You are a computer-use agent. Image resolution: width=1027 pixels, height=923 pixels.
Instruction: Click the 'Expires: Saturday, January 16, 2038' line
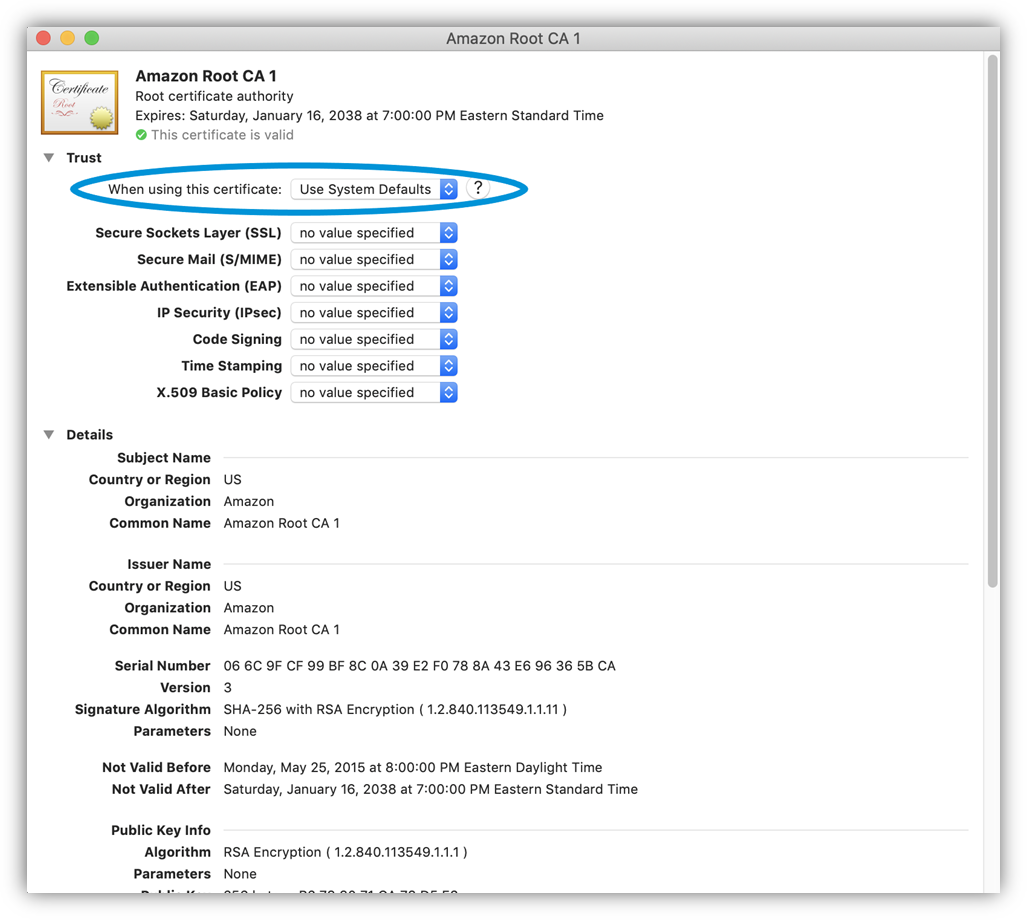(369, 116)
